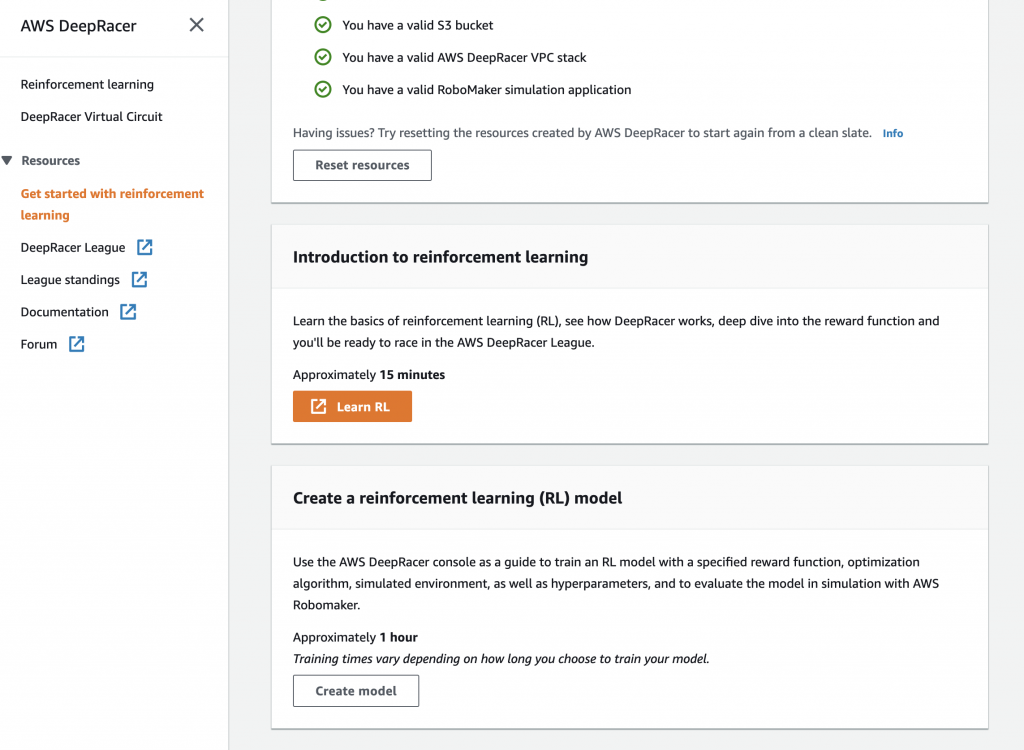Open the Reinforcement learning menu item

[x=87, y=84]
